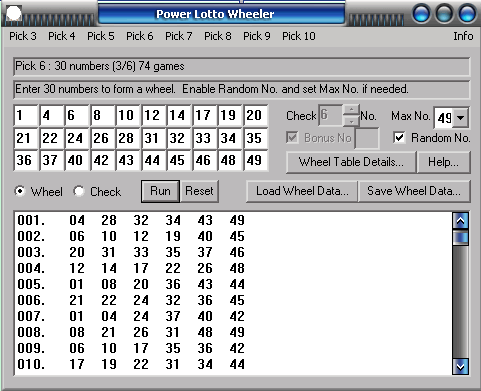Open the Pick 5 menu
This screenshot has width=481, height=391.
click(101, 36)
